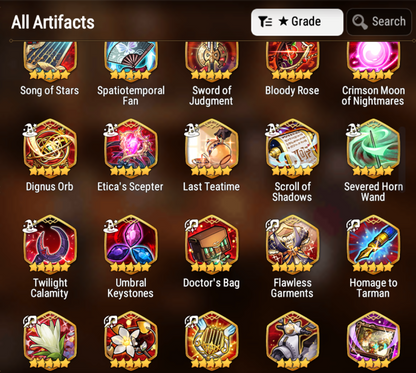Image resolution: width=416 pixels, height=373 pixels.
Task: Open the Grade sort filter dropdown
Action: (x=297, y=22)
